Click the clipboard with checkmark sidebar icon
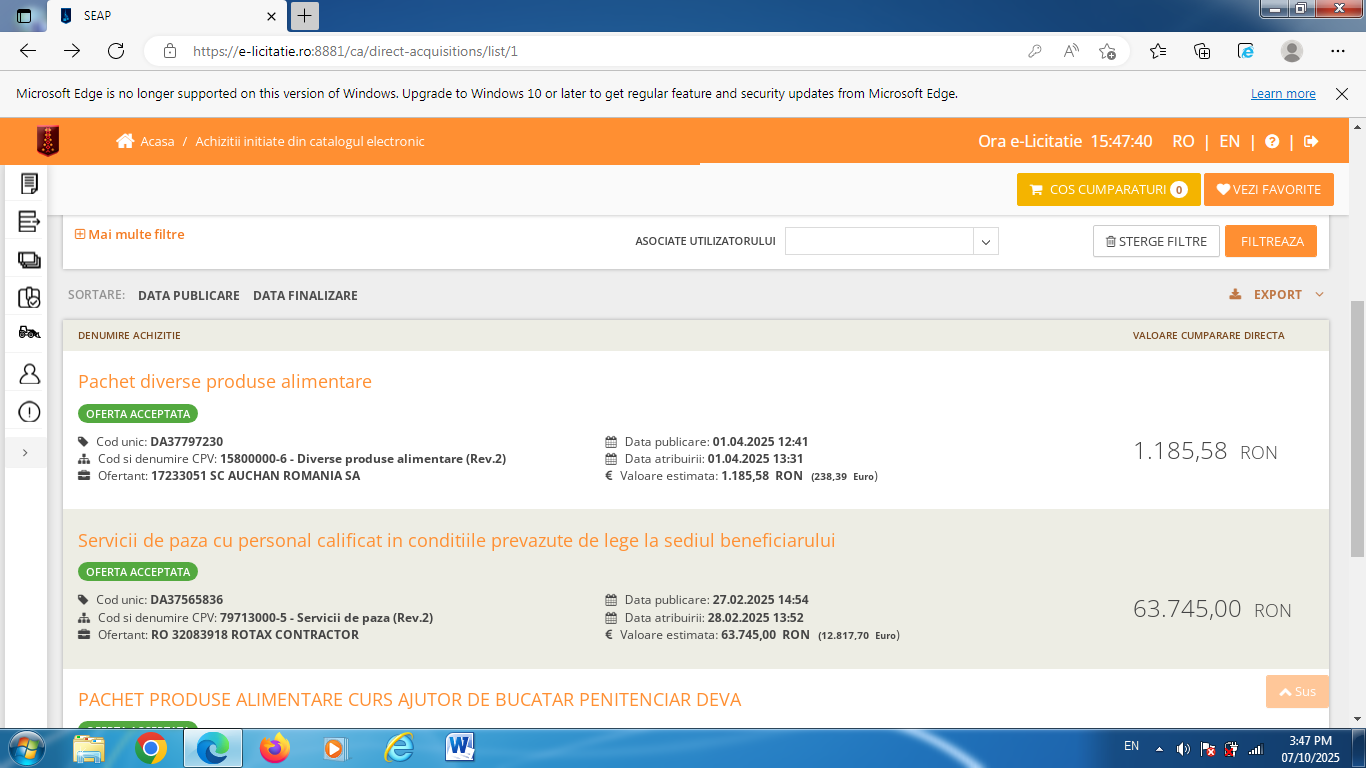Image resolution: width=1366 pixels, height=768 pixels. tap(29, 297)
